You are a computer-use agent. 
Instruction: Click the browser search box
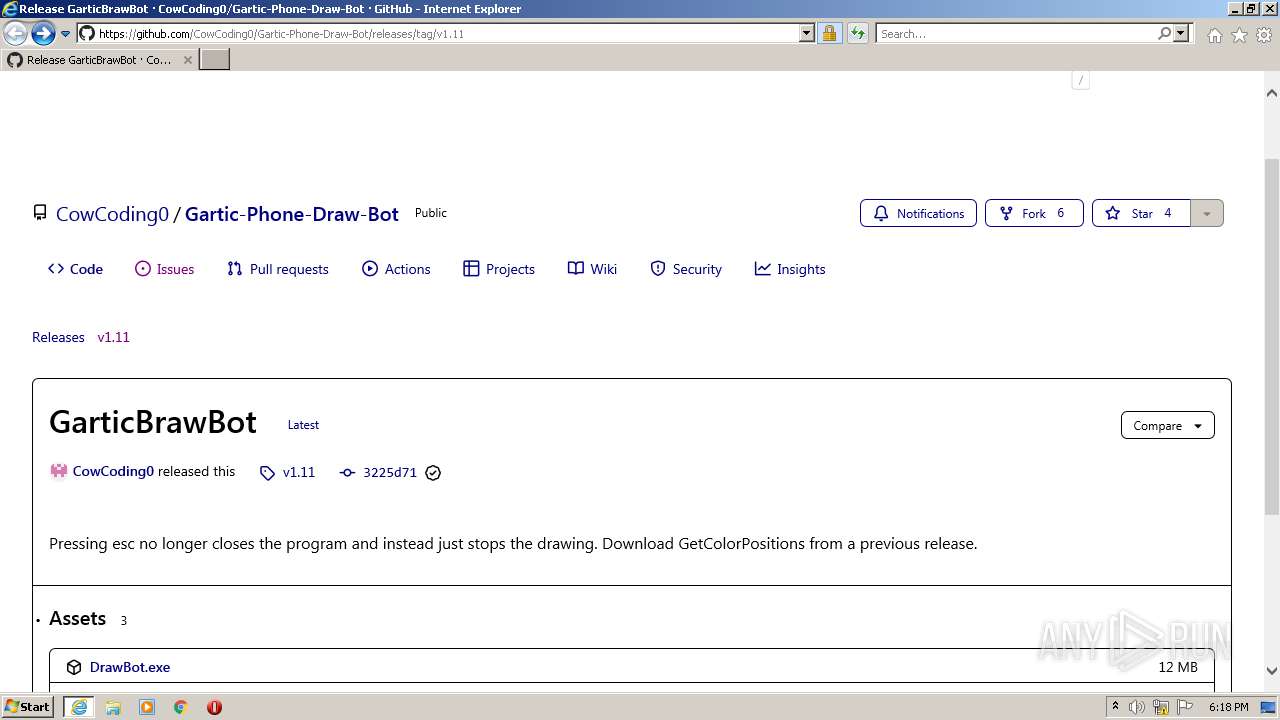coord(1015,33)
